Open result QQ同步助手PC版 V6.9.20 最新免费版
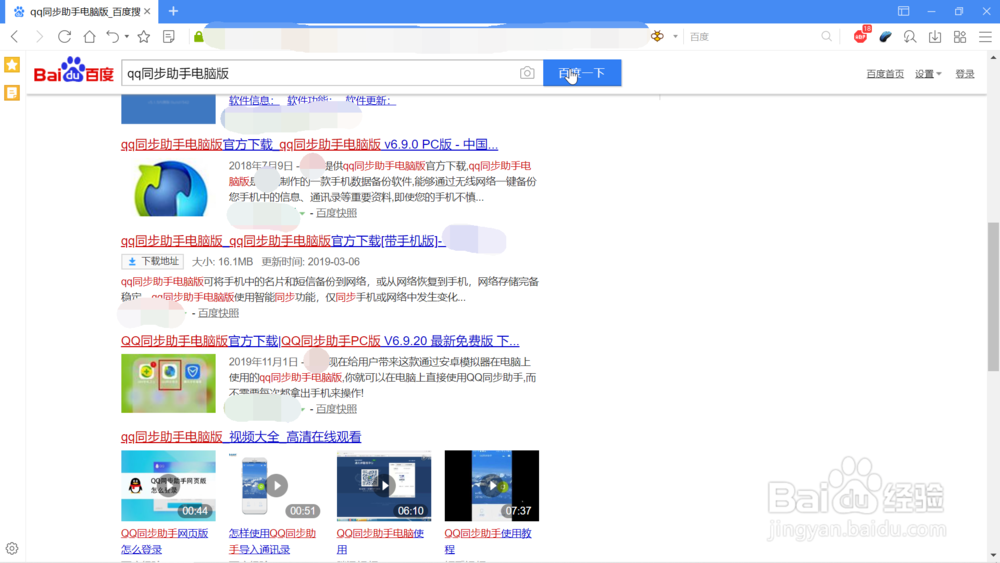This screenshot has width=1000, height=563. [320, 341]
